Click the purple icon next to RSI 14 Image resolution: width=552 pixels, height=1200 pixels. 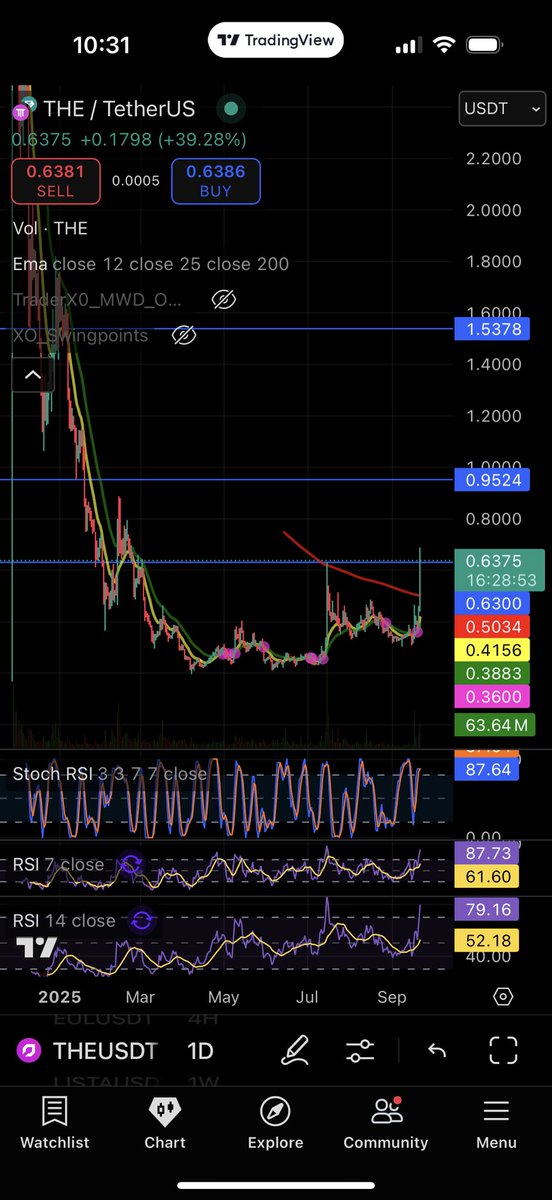142,921
